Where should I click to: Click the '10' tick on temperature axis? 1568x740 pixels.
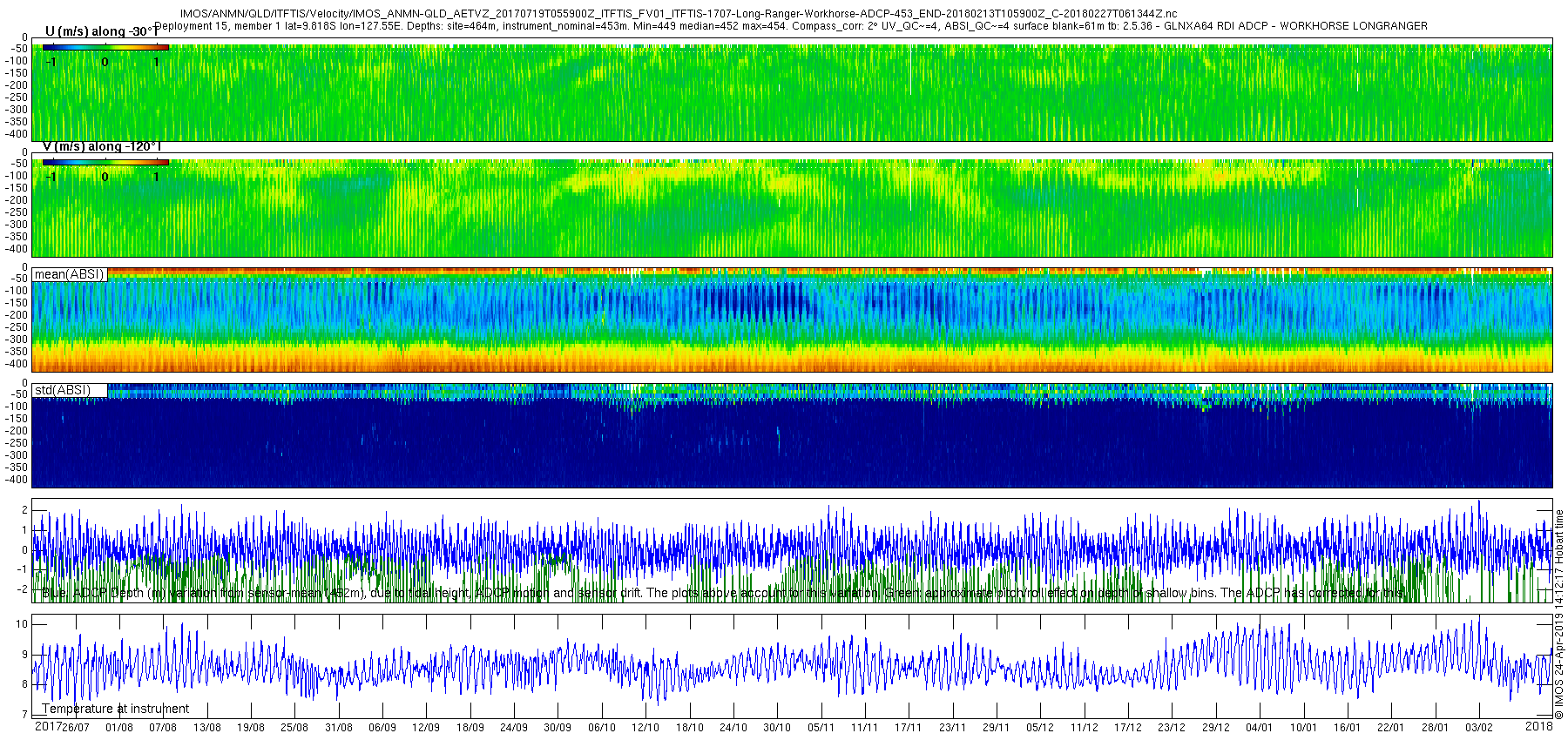pyautogui.click(x=23, y=624)
